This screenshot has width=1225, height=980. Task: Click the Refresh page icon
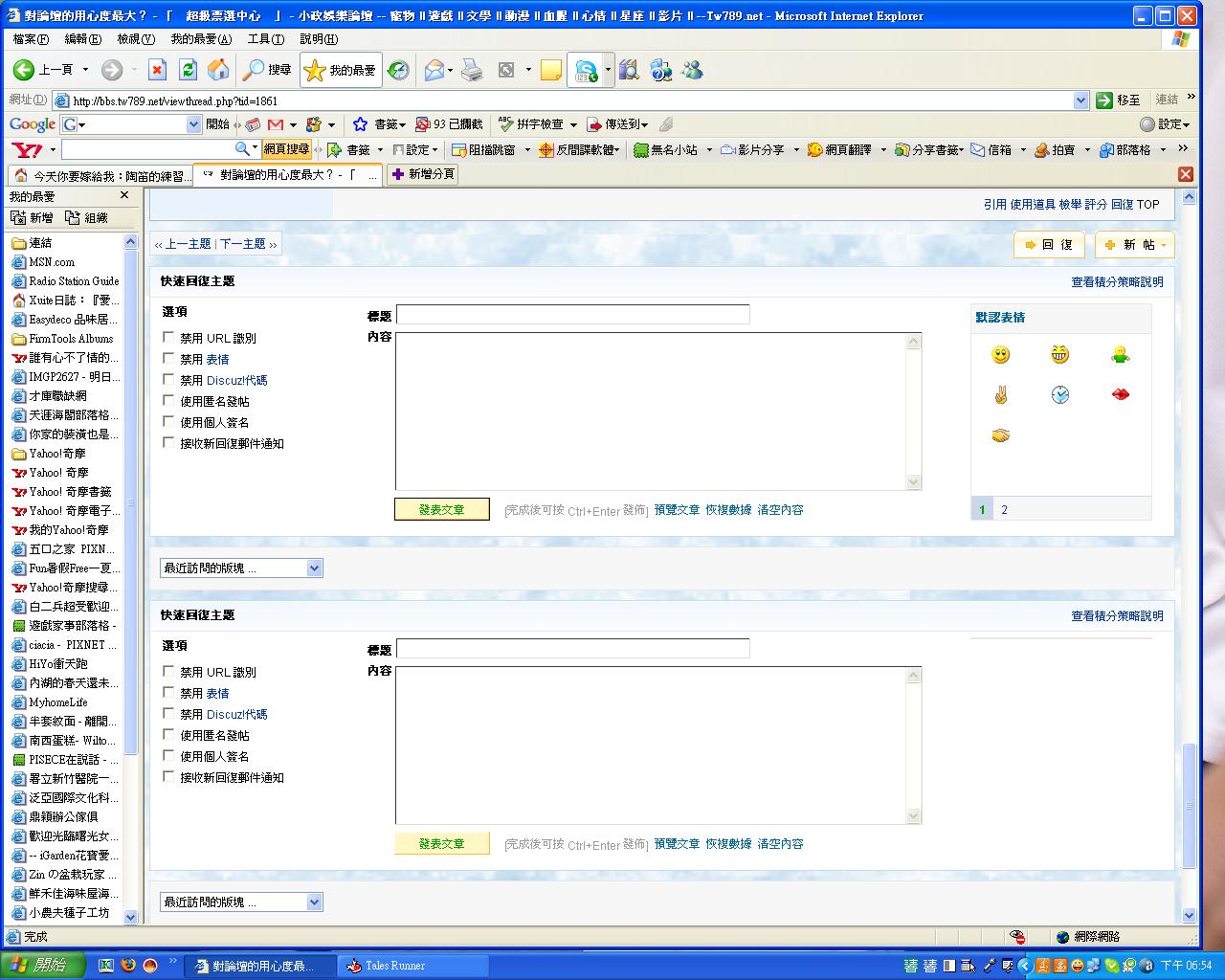click(189, 70)
